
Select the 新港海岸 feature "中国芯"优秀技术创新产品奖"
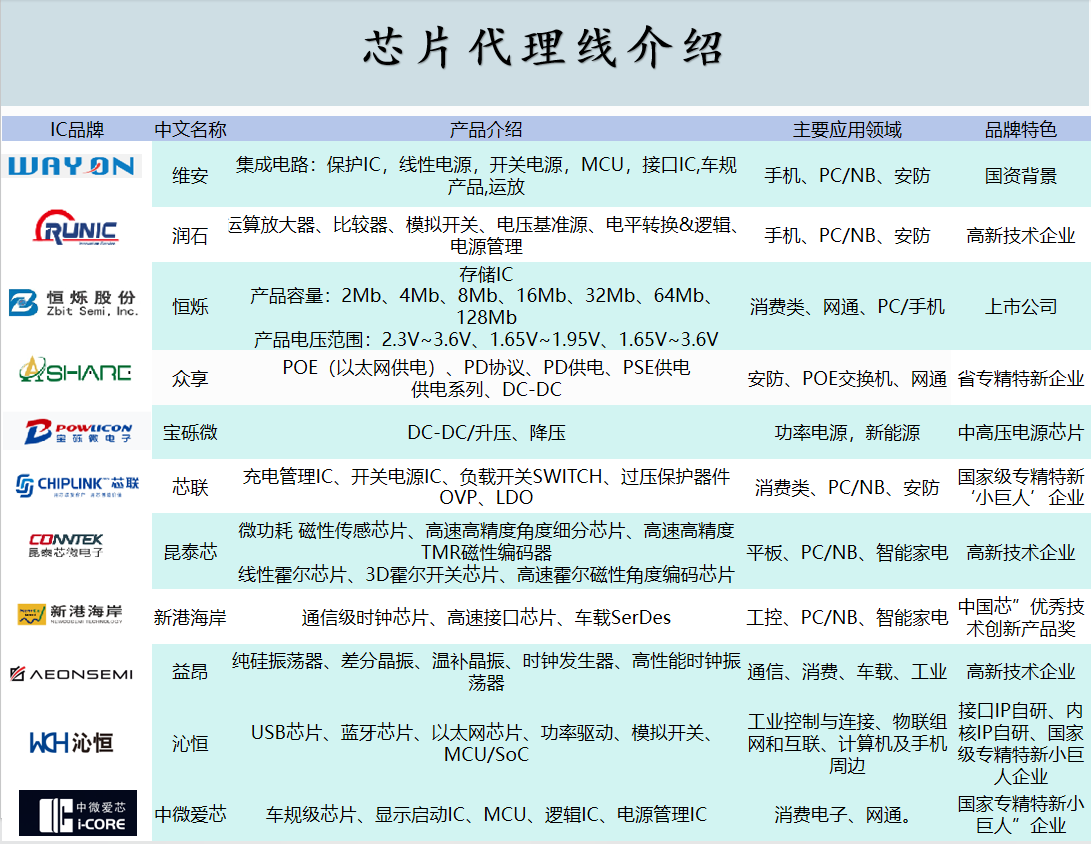tap(1020, 617)
